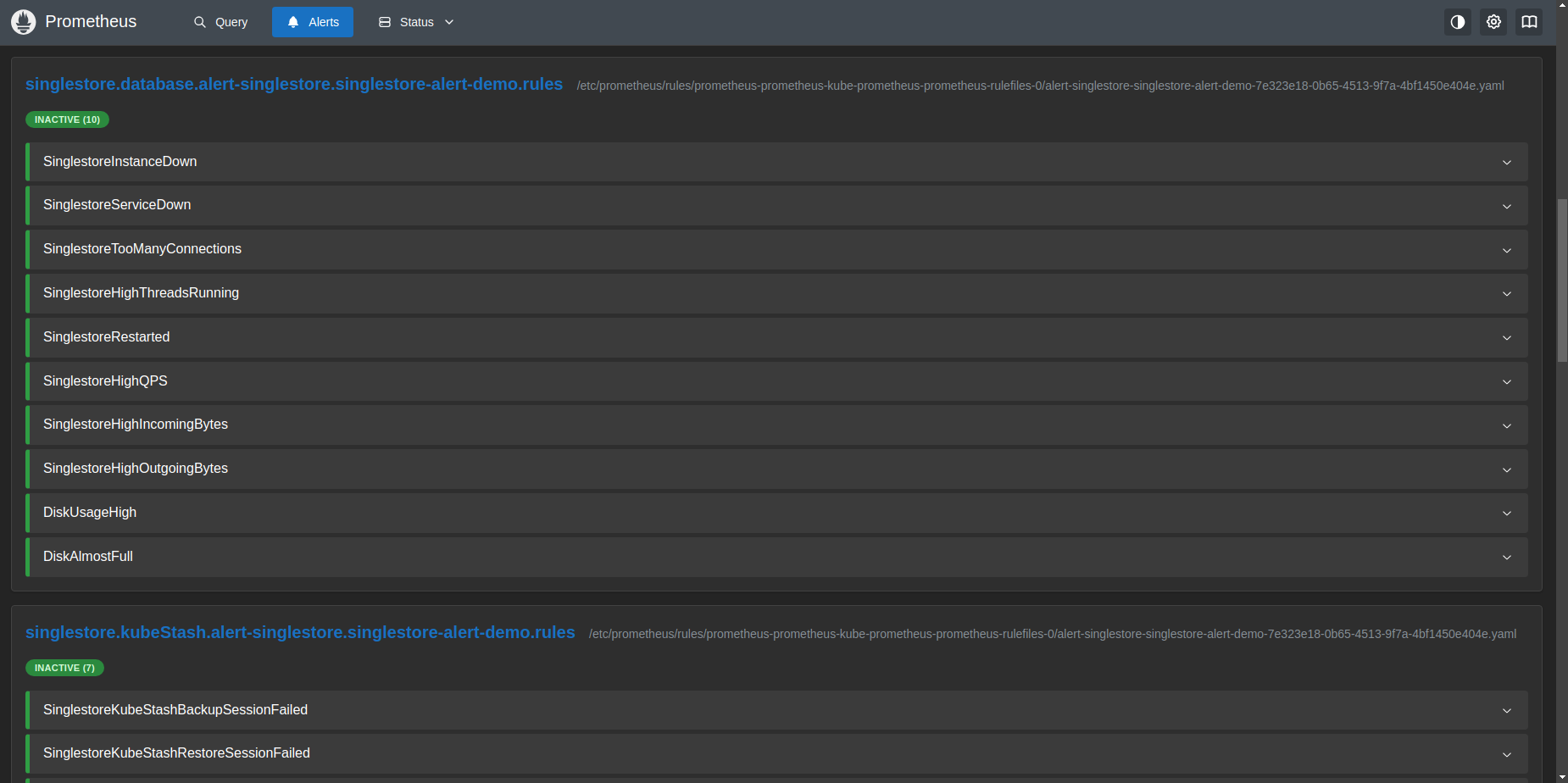Screen dimensions: 1568x783
Task: Click rules file path of kubeStash group
Action: point(1053,634)
